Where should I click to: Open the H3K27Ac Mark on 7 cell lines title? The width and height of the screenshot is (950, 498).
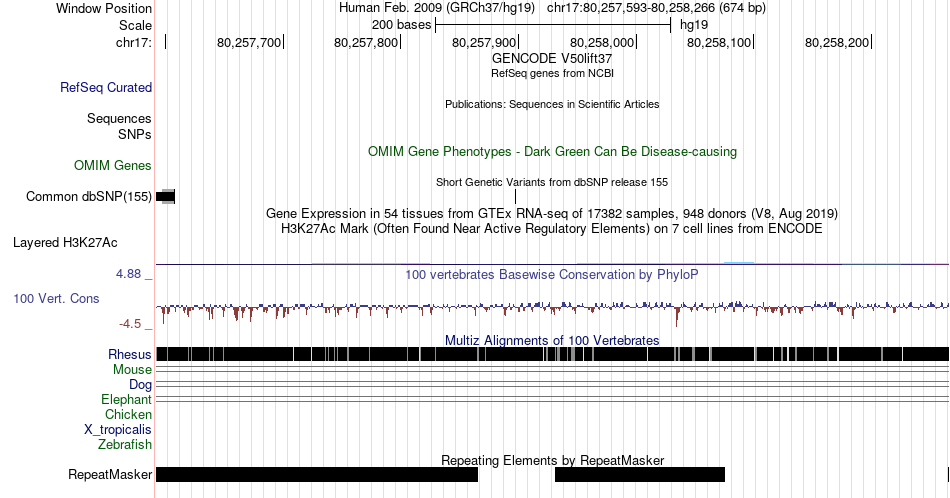click(x=552, y=228)
